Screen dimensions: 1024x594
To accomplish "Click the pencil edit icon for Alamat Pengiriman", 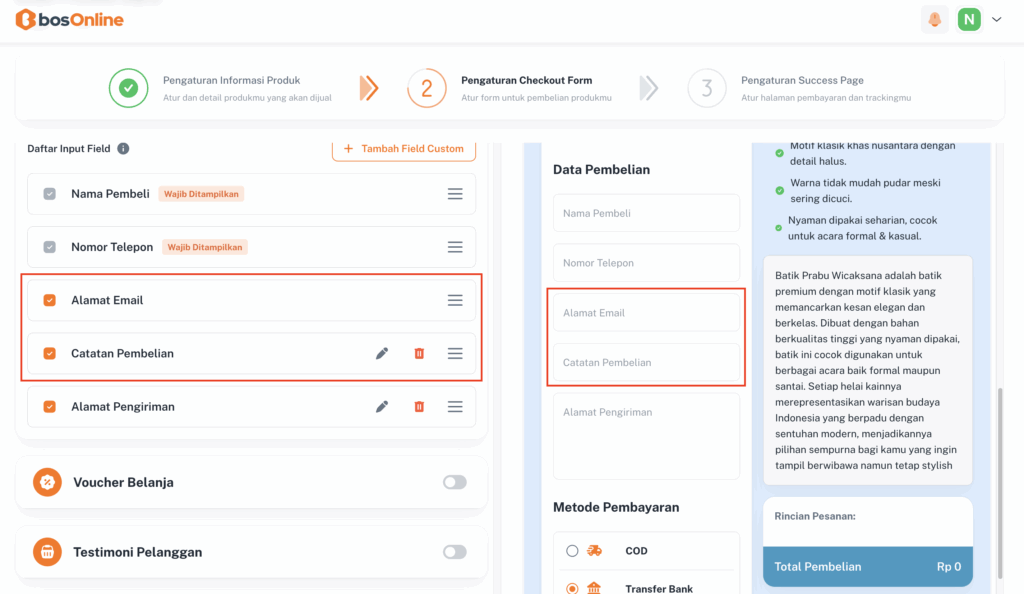I will (x=382, y=406).
